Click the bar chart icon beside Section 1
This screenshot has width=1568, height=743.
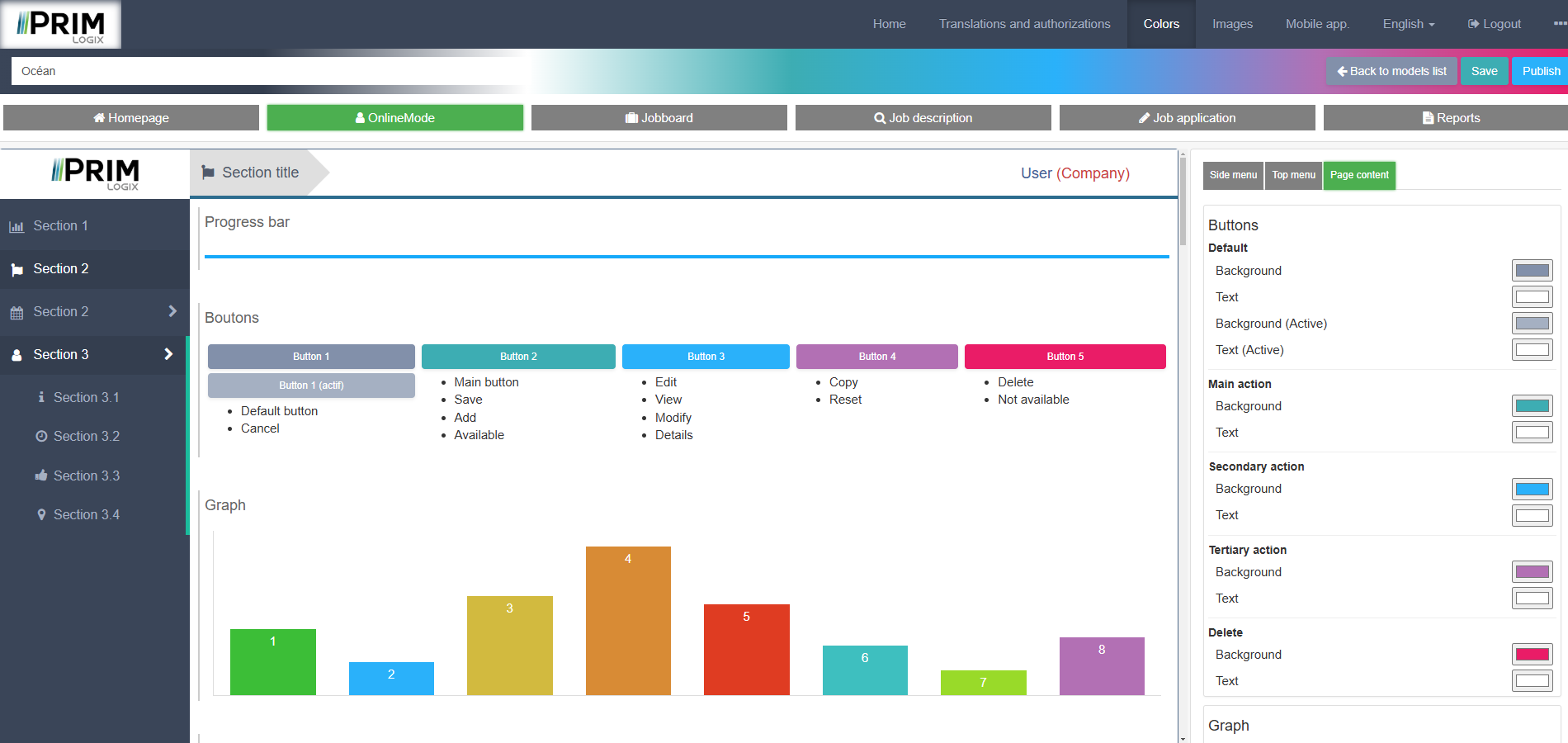(x=17, y=227)
